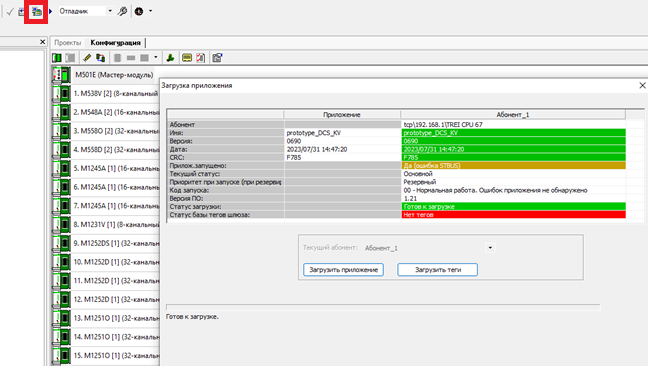Select M501E (Мастер-модуль) in tree
Screen dimensions: 648x366
(114, 75)
